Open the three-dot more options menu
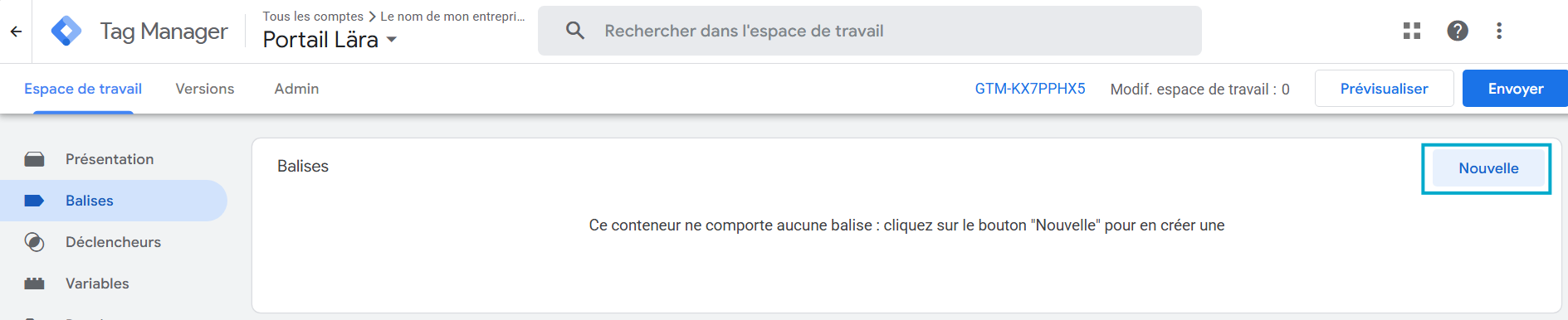Screen dimensions: 1568x320 [1499, 31]
